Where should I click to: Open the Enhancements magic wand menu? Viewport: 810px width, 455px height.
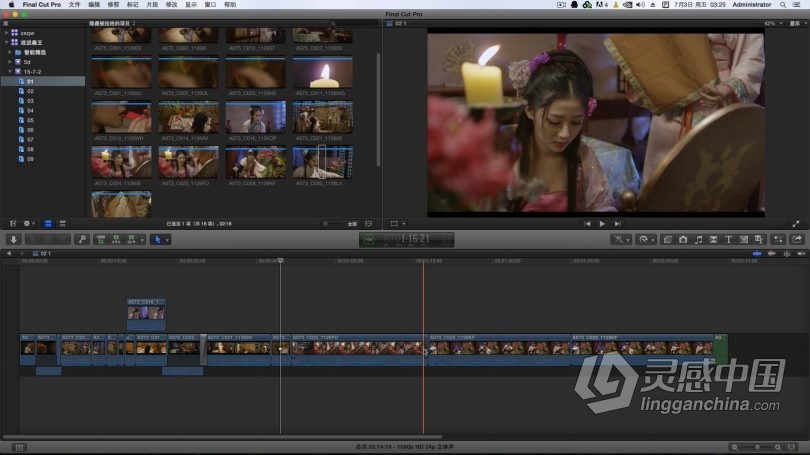(619, 240)
